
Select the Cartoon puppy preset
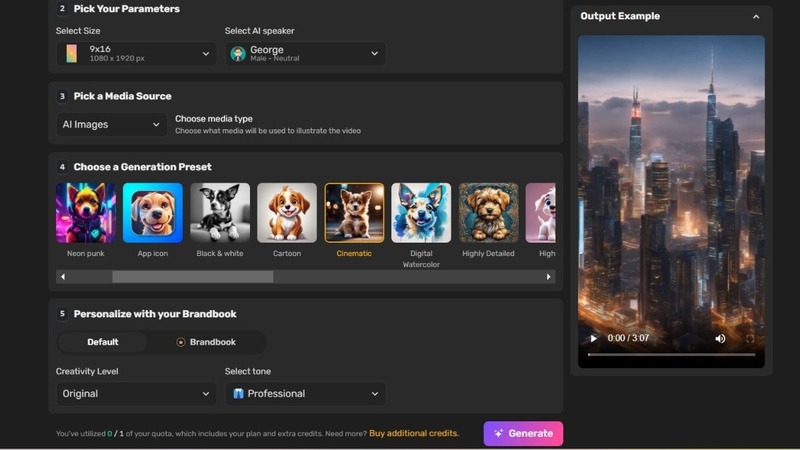pos(287,213)
